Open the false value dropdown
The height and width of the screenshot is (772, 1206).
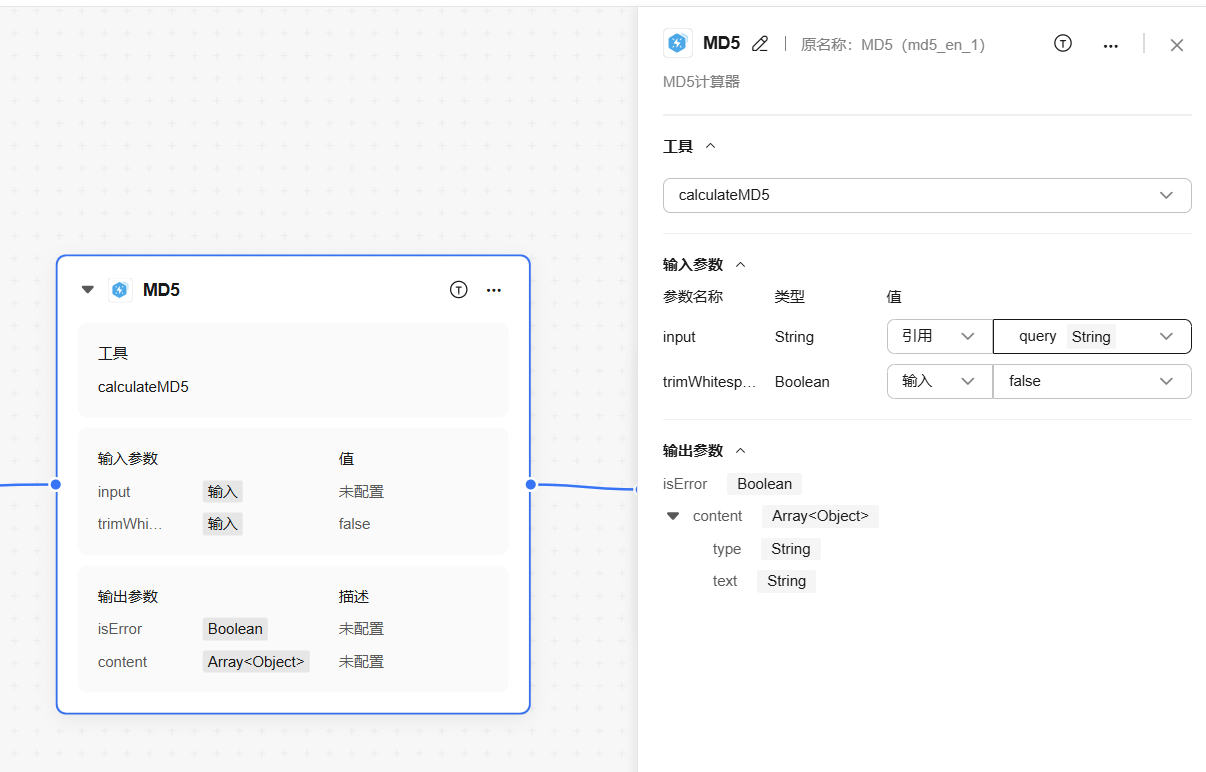1091,381
